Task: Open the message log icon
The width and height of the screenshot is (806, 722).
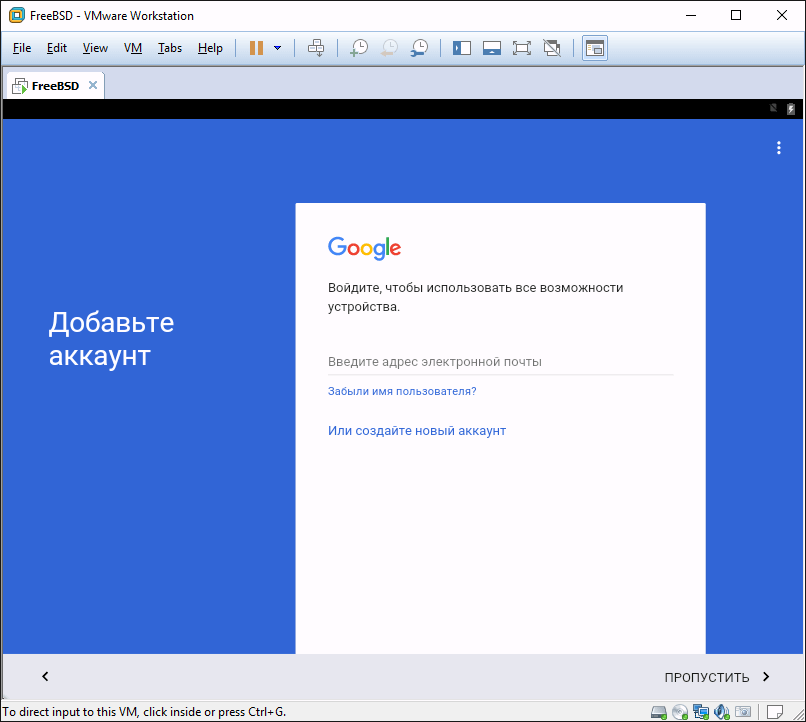Action: 775,712
